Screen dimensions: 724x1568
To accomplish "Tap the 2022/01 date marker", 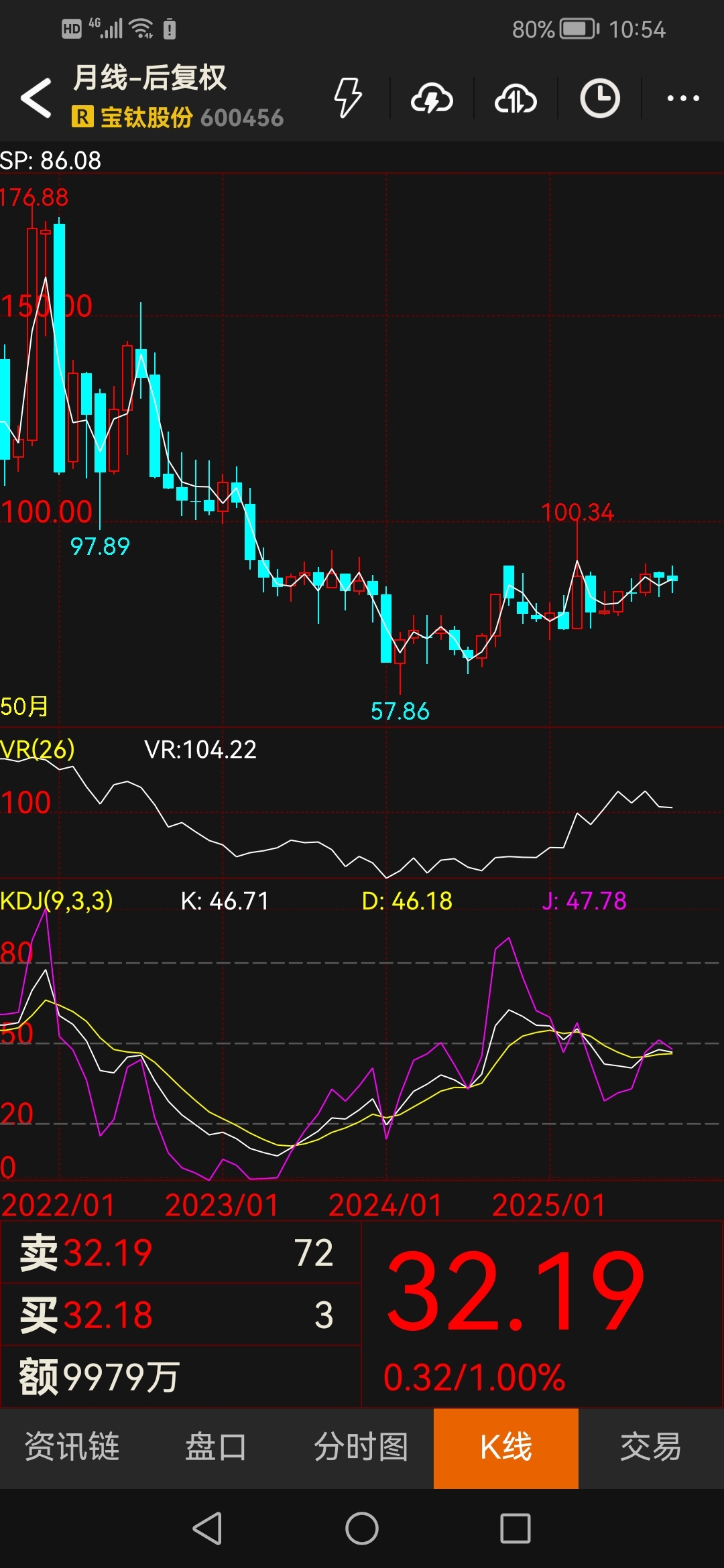I will (x=58, y=1205).
